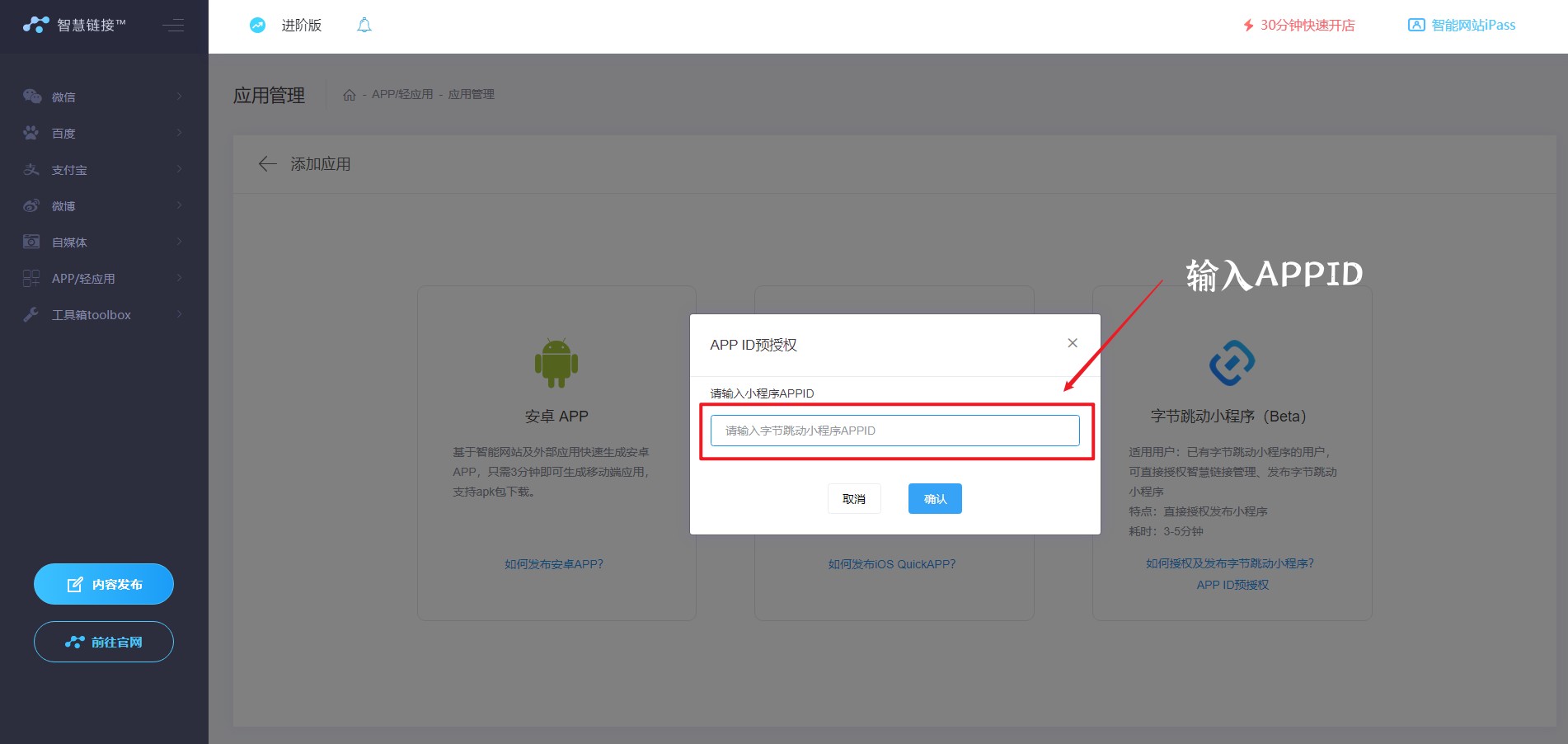Open the 微博 sidebar menu
Viewport: 1568px width, 744px height.
104,205
